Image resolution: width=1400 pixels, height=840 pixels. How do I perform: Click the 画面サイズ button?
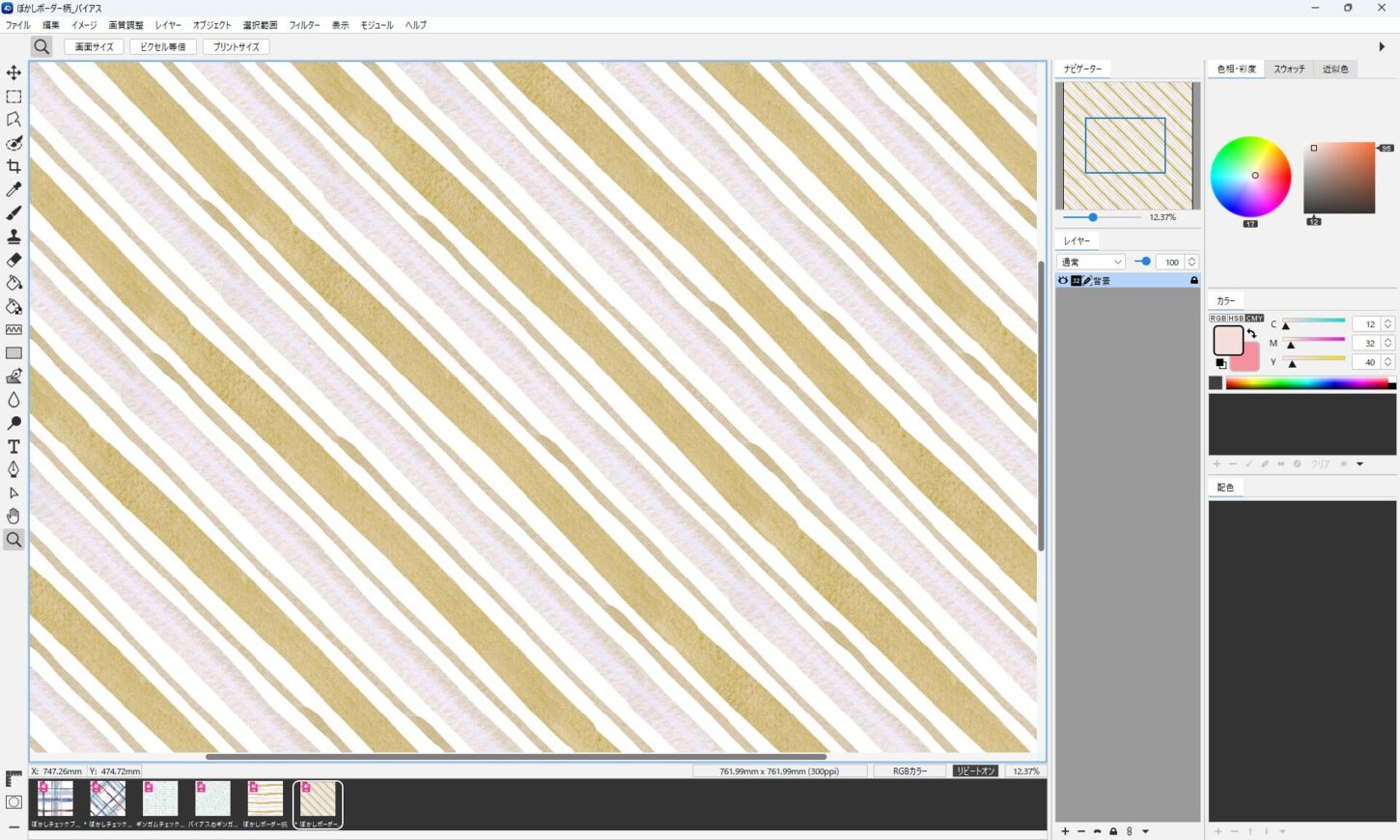(x=95, y=46)
